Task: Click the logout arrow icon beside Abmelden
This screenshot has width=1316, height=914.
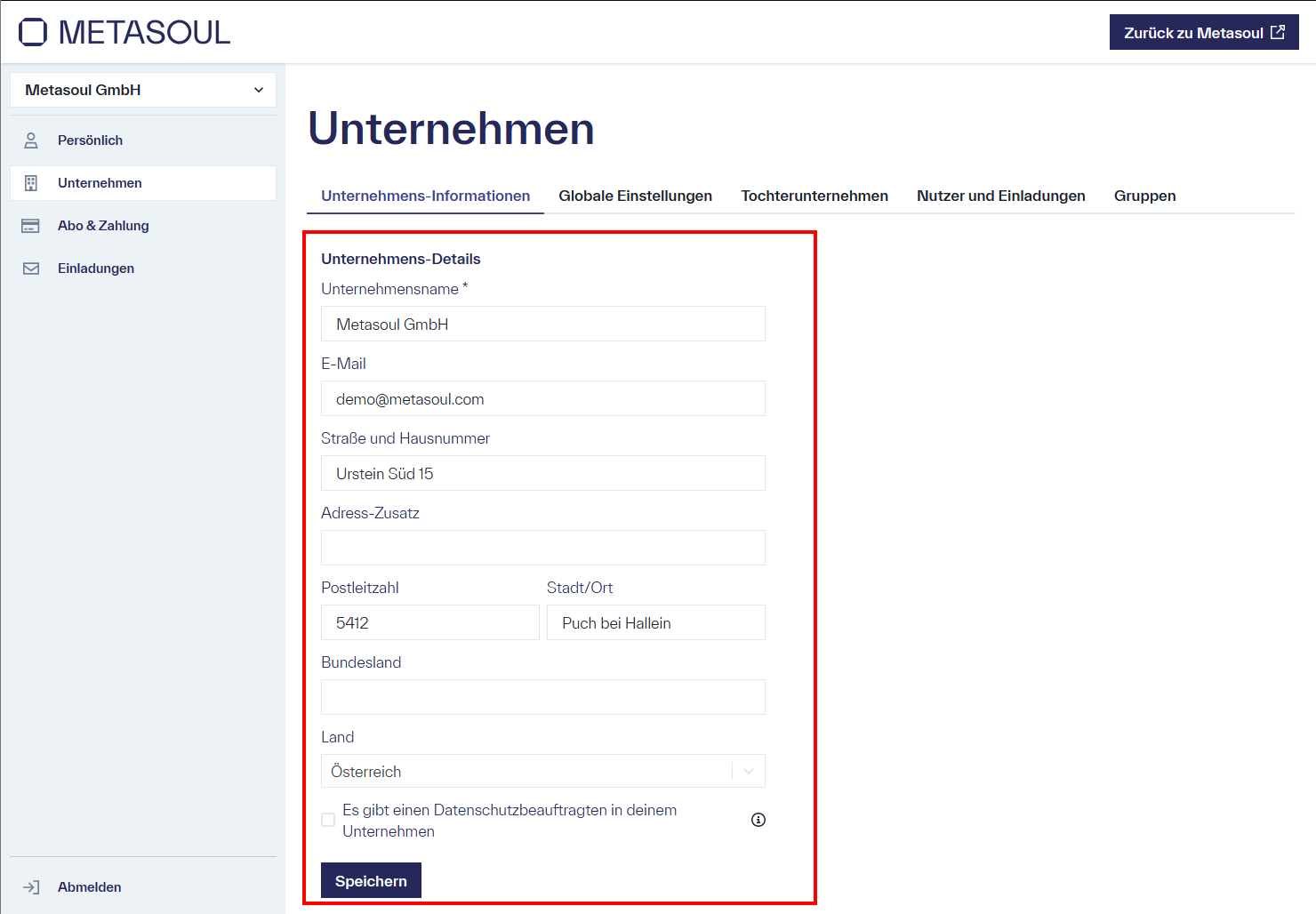Action: [x=31, y=886]
